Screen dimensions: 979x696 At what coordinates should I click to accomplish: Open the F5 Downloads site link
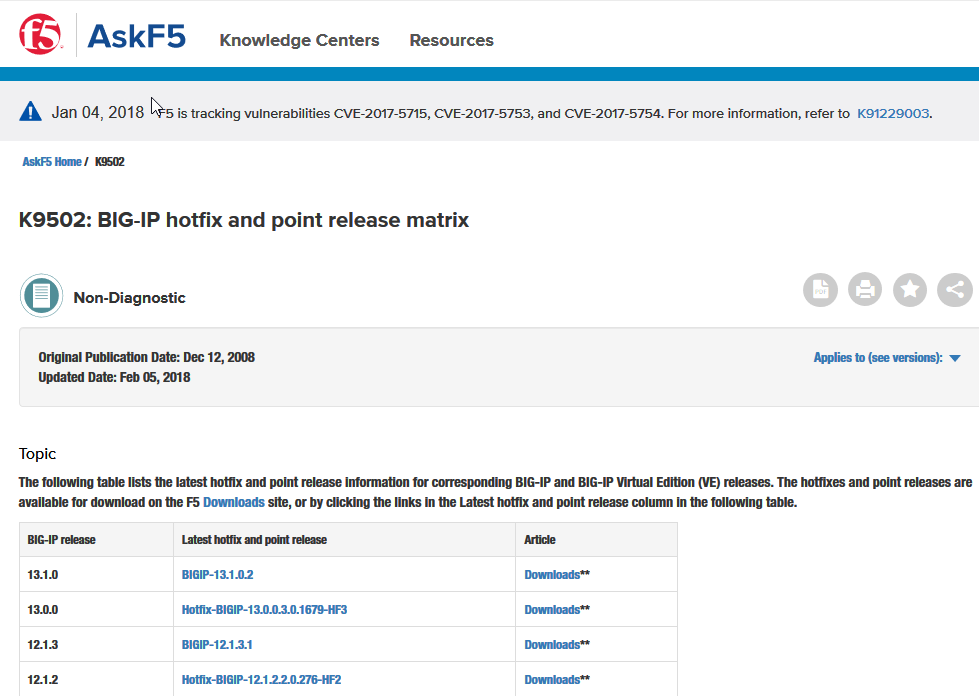pos(234,503)
